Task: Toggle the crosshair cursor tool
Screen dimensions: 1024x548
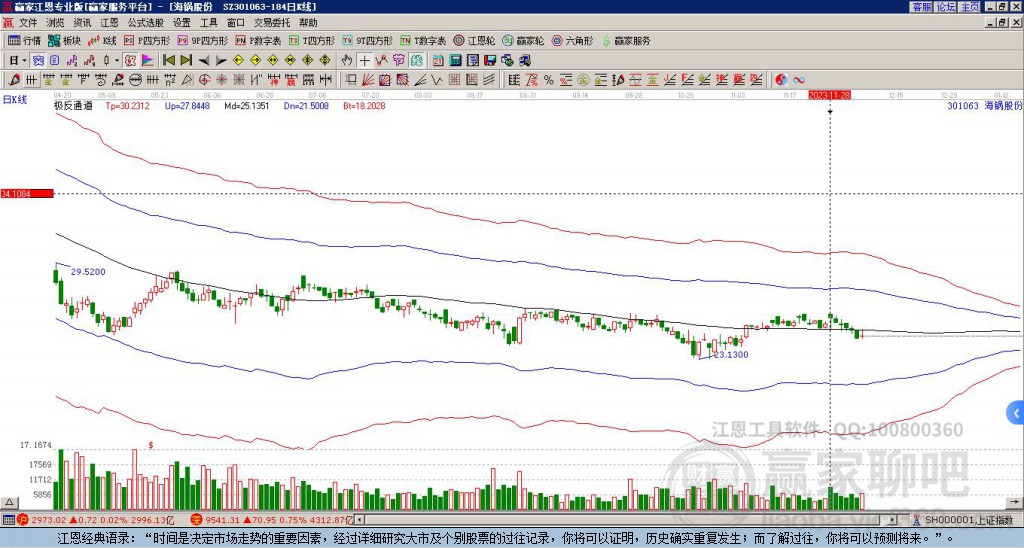Action: pyautogui.click(x=364, y=61)
